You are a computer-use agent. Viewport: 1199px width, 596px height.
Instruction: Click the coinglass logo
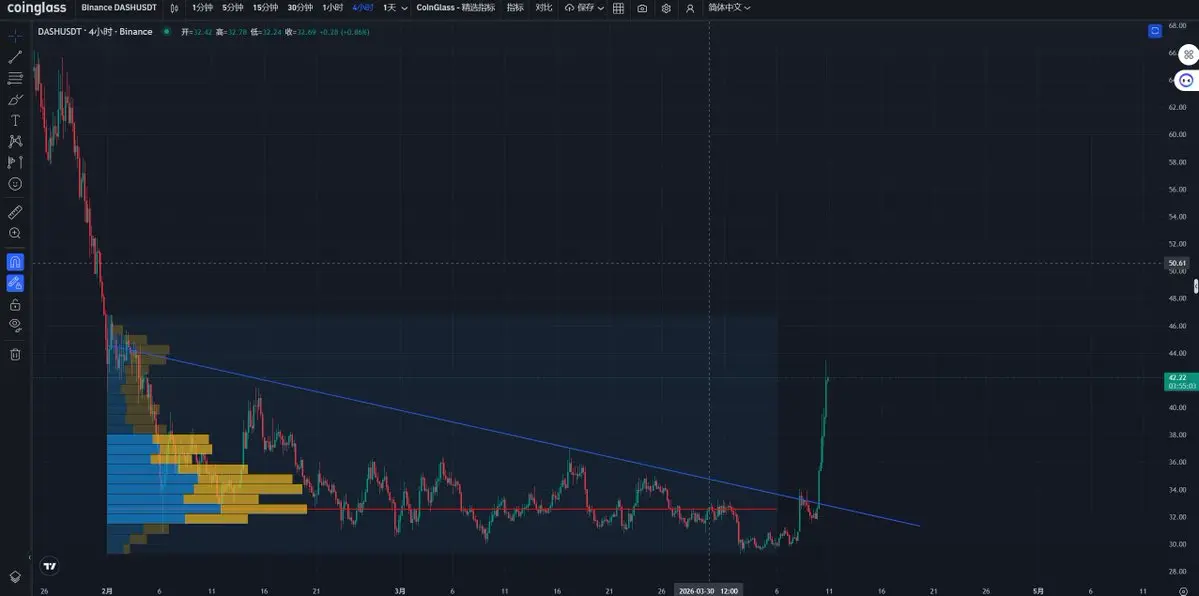click(x=37, y=8)
